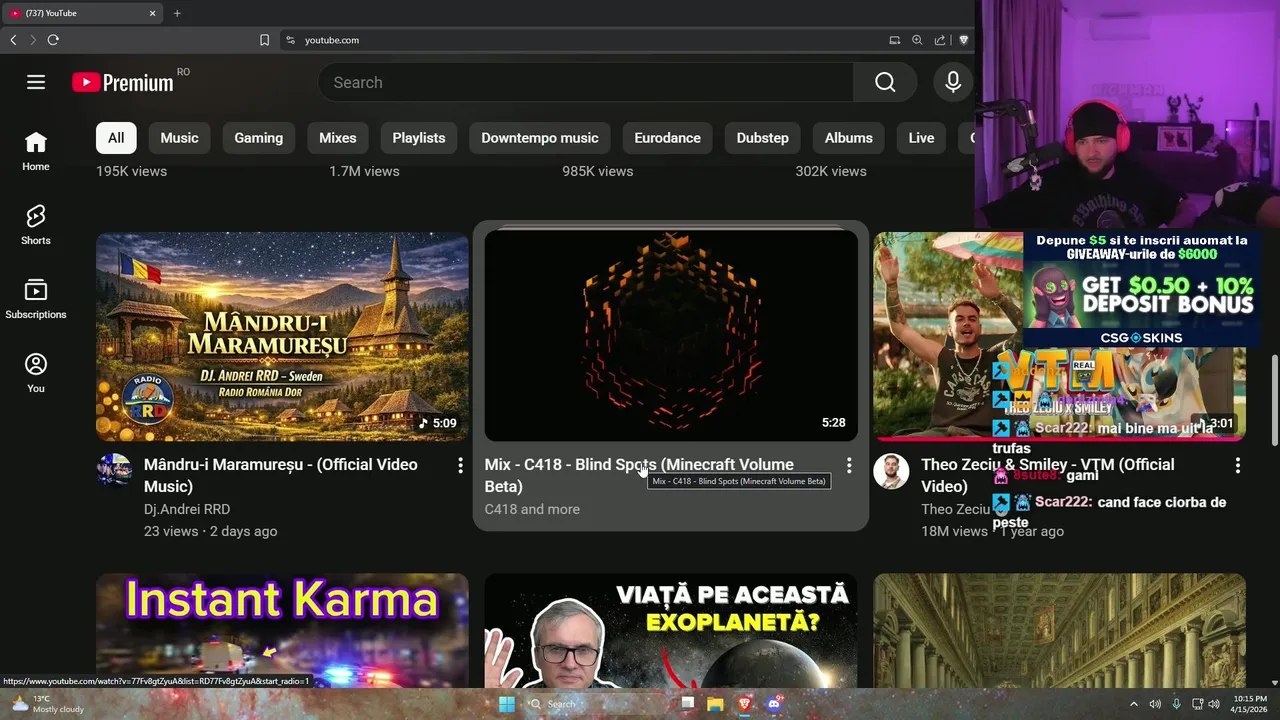This screenshot has width=1280, height=720.
Task: Open a new browser tab
Action: pyautogui.click(x=177, y=13)
